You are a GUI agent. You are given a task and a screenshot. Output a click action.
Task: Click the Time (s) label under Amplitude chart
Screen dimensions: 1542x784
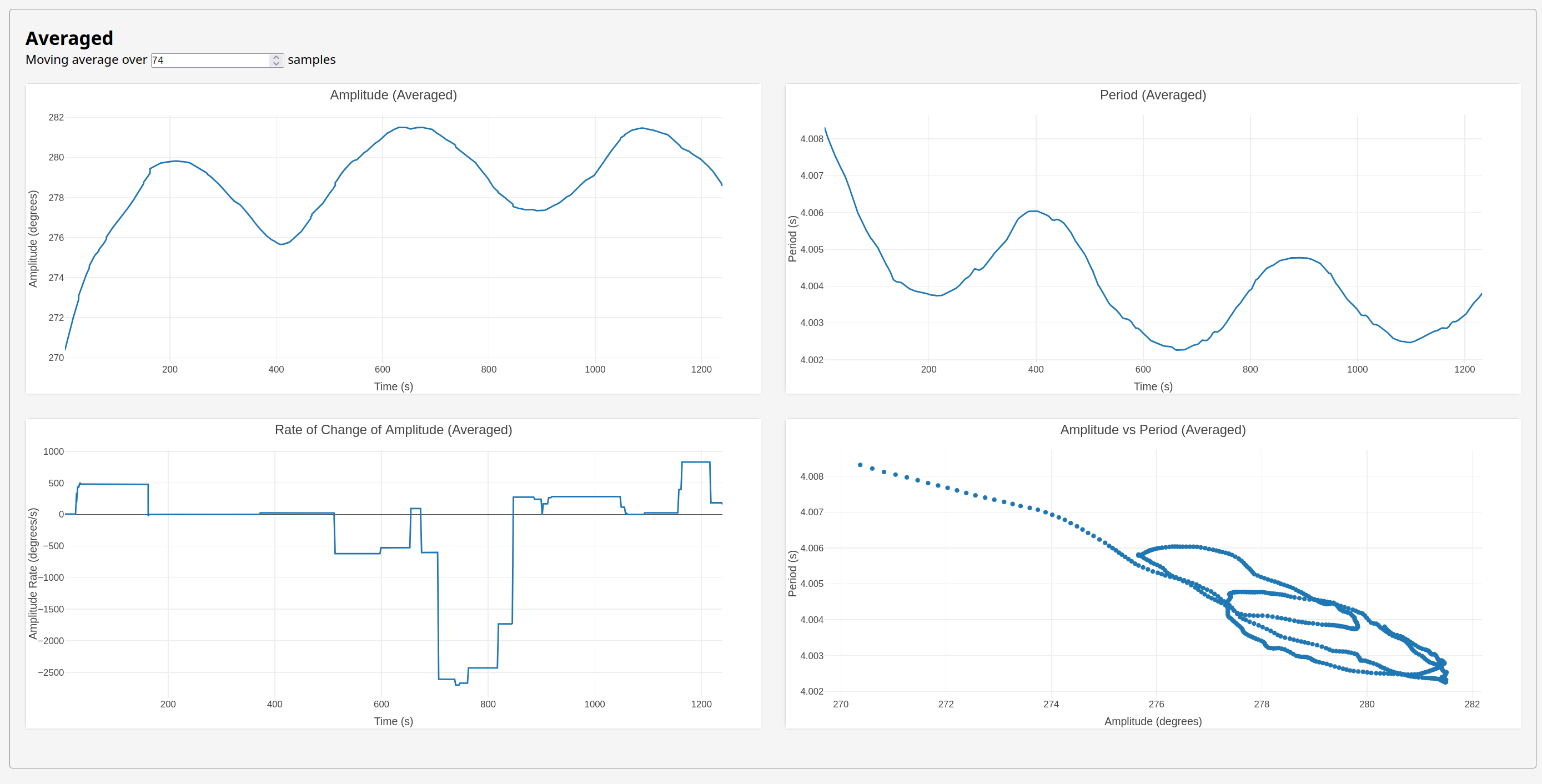[393, 386]
